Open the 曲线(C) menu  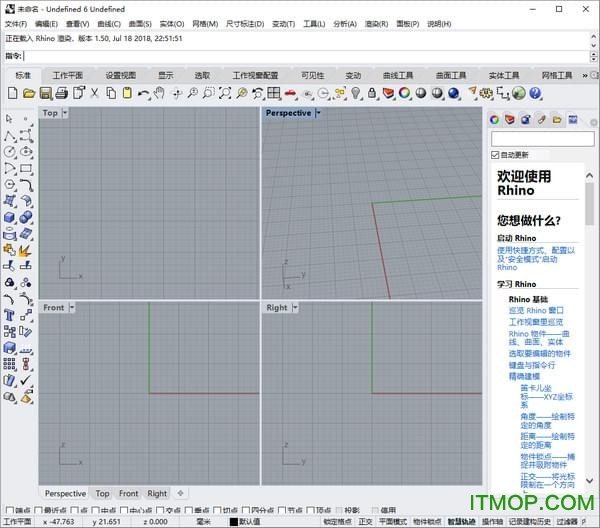pos(109,24)
